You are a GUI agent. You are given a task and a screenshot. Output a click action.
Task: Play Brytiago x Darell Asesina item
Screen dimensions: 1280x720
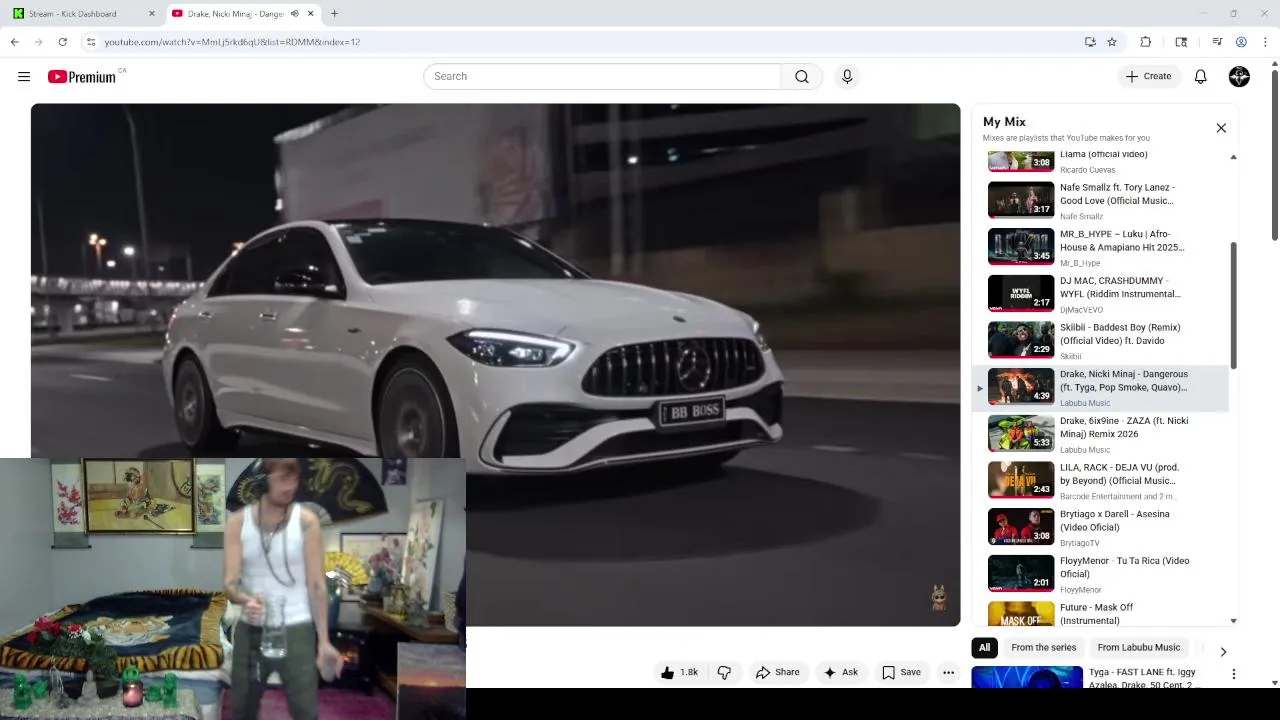1100,527
